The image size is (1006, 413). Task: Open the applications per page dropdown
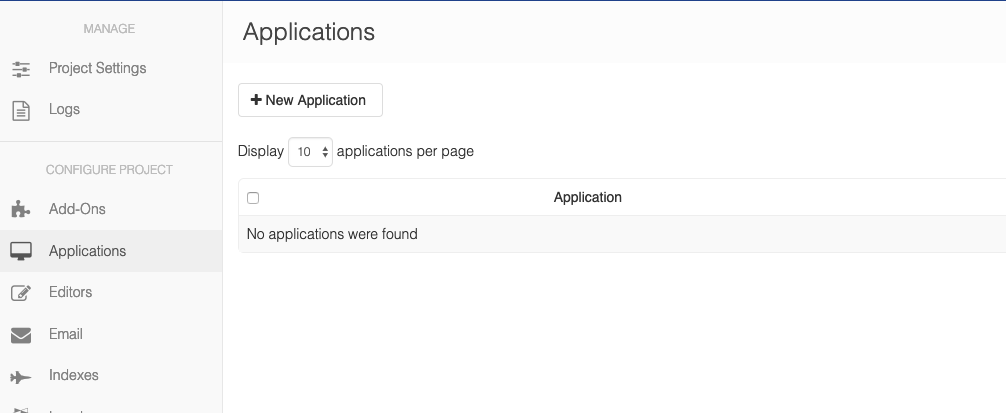311,152
